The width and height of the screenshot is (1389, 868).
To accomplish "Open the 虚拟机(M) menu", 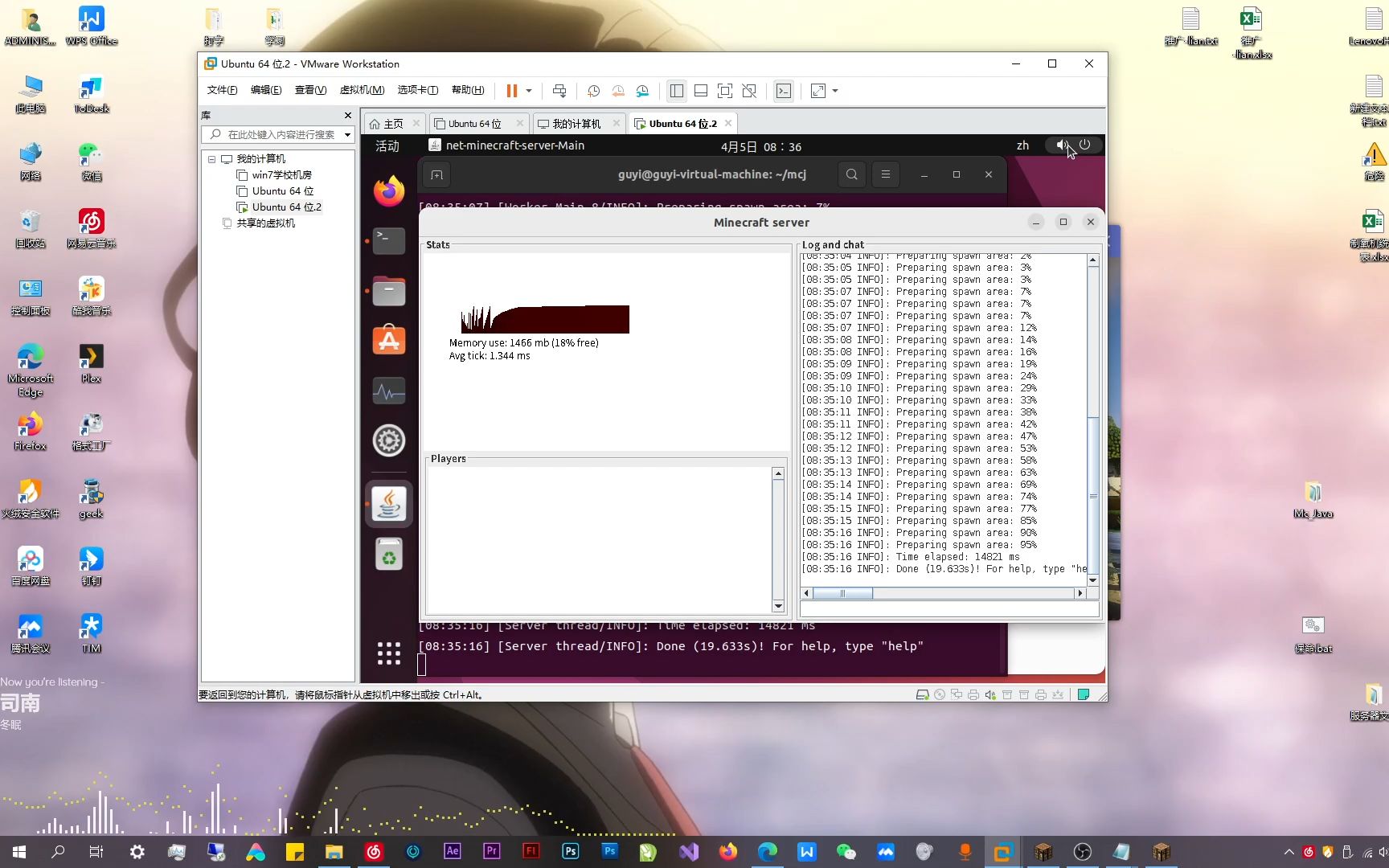I will tap(362, 90).
